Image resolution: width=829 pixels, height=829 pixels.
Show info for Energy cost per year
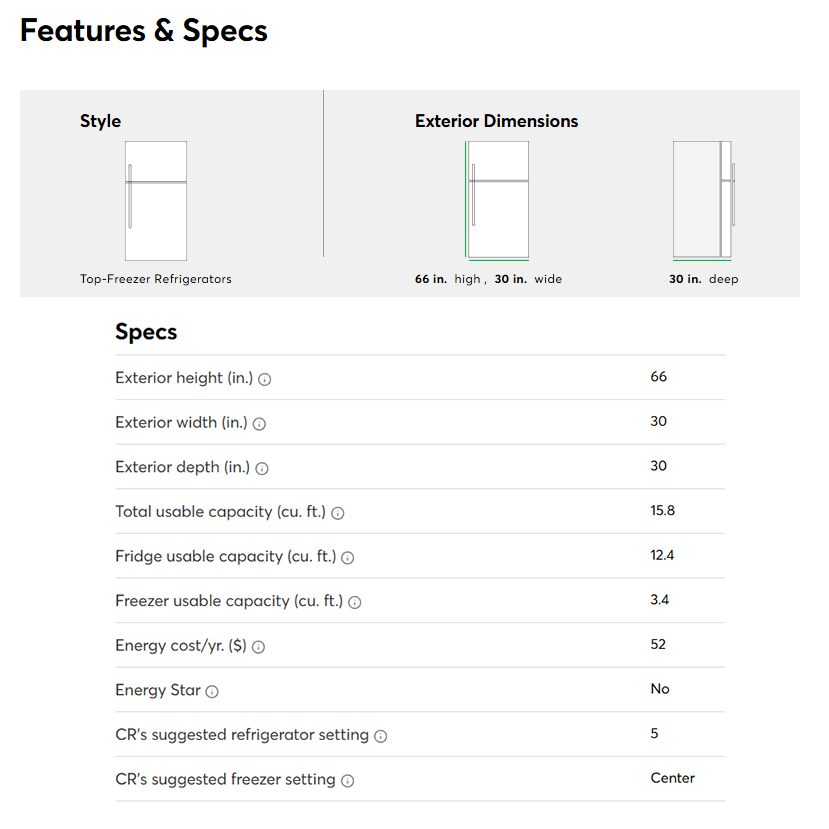[x=258, y=647]
